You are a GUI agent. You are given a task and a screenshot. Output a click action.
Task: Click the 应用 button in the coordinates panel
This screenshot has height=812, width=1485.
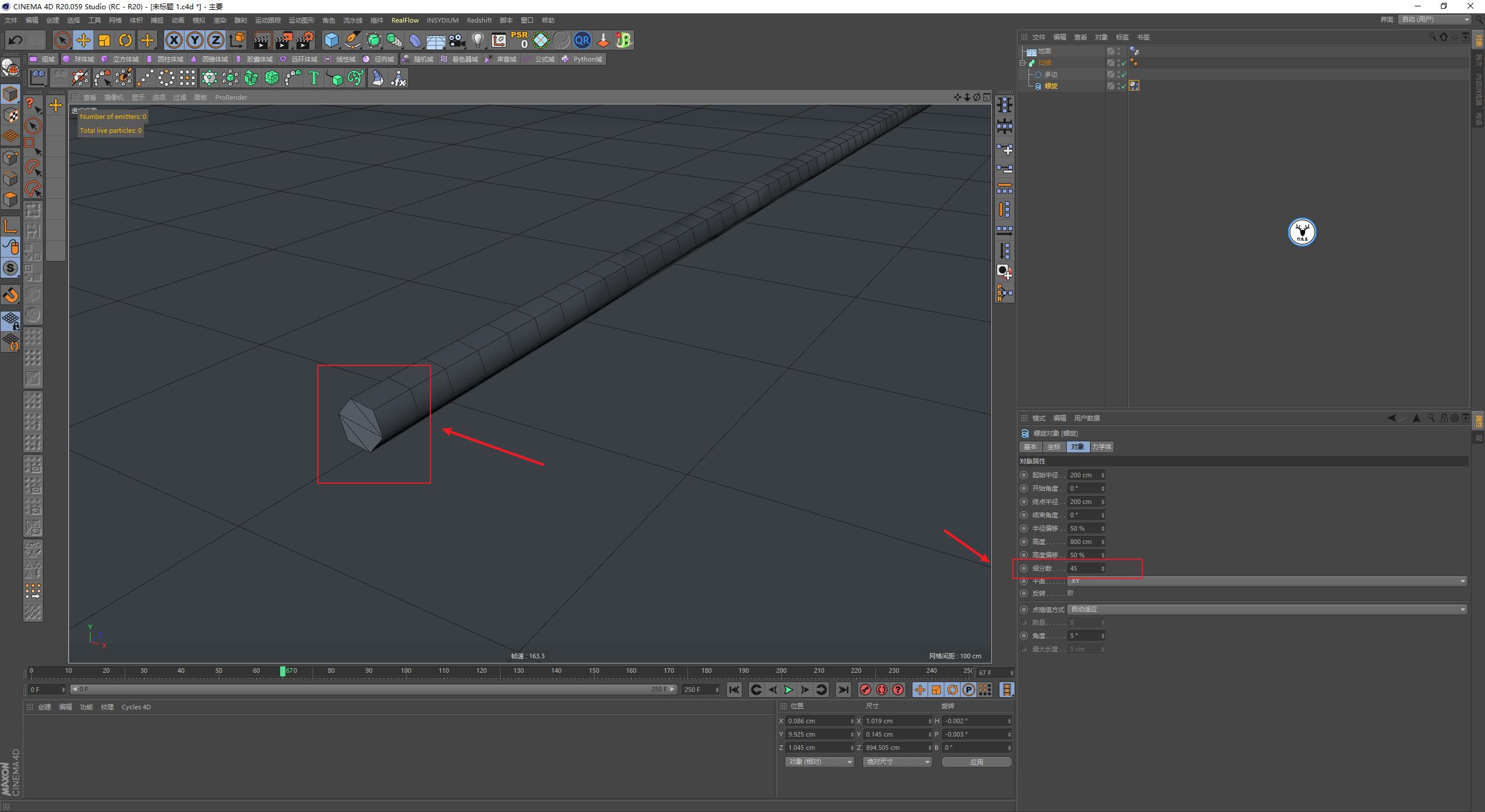click(x=977, y=762)
